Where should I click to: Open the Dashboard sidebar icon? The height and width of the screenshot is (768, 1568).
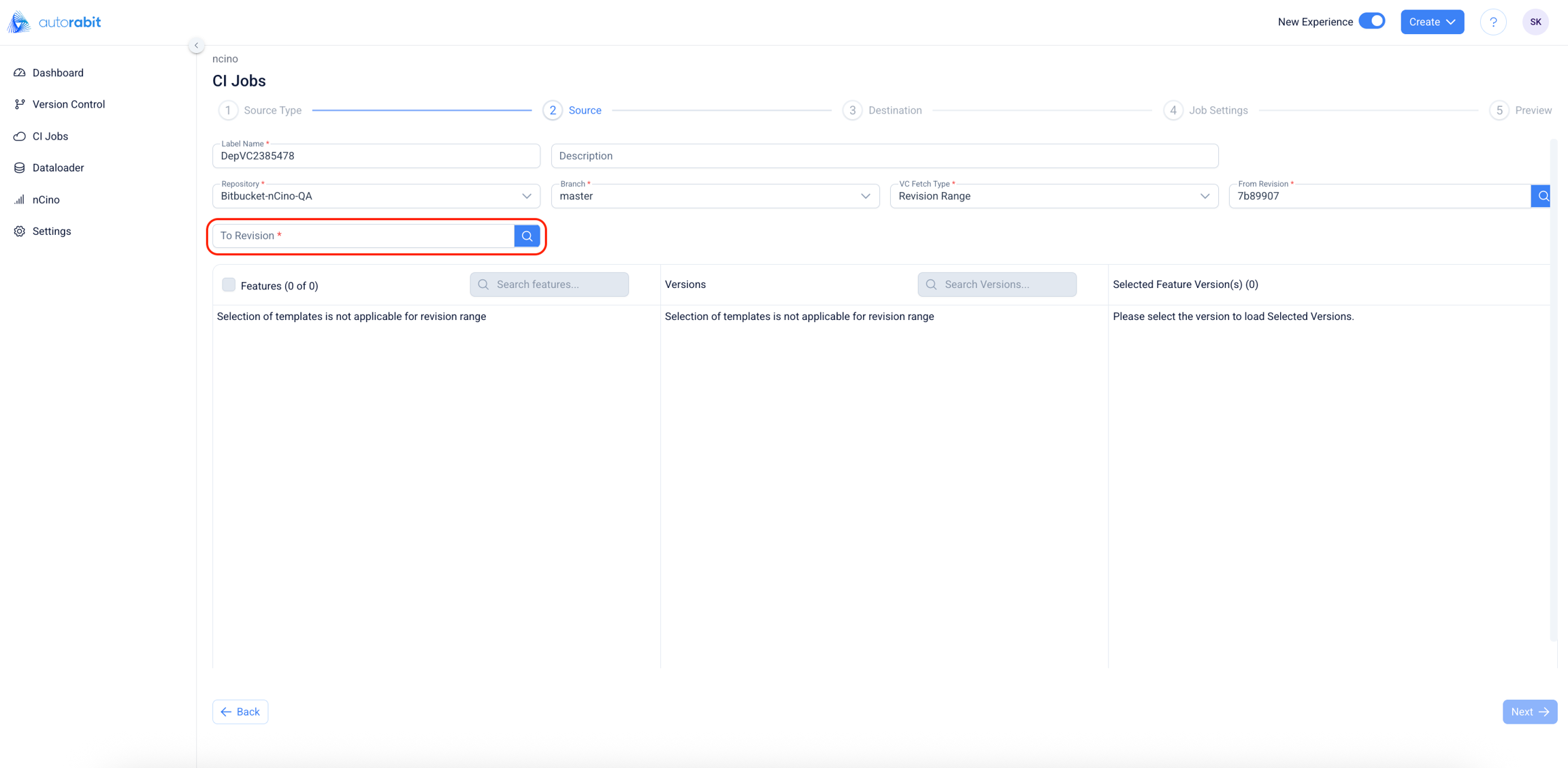click(x=20, y=73)
